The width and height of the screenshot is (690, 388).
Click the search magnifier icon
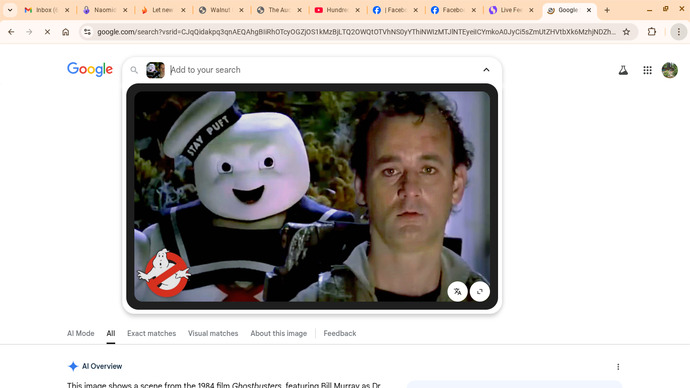tap(134, 70)
